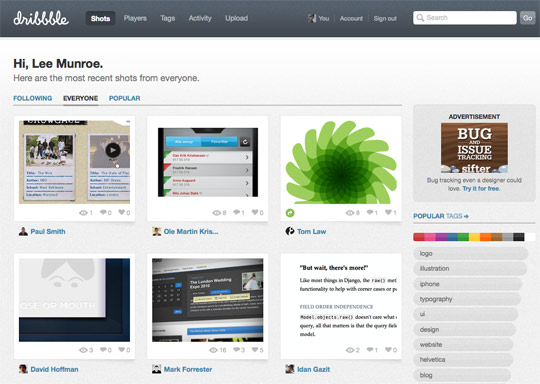Open Paul Smith's shot thumbnail
Screen dimensions: 540x384
point(74,162)
